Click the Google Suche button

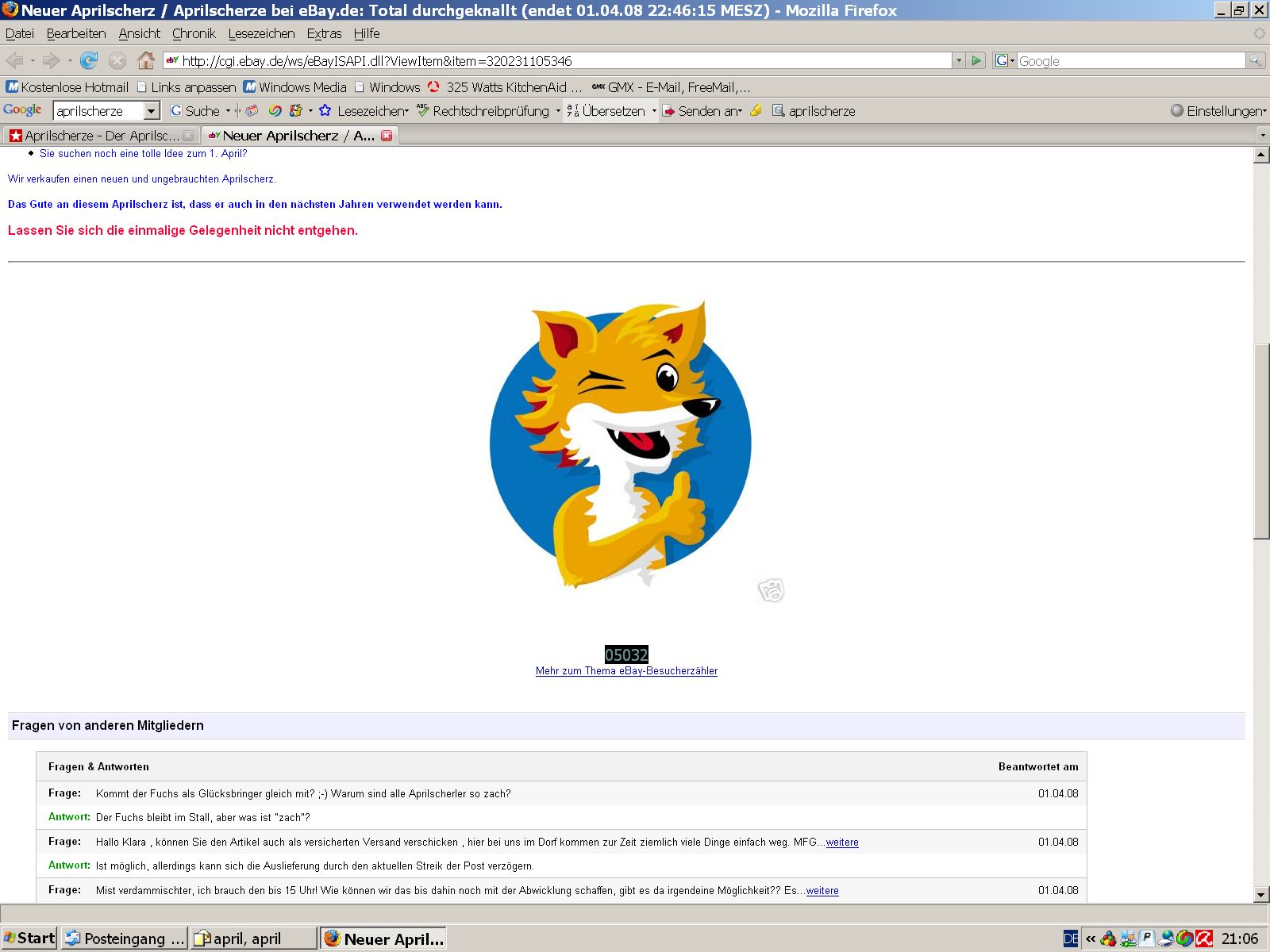pos(195,111)
